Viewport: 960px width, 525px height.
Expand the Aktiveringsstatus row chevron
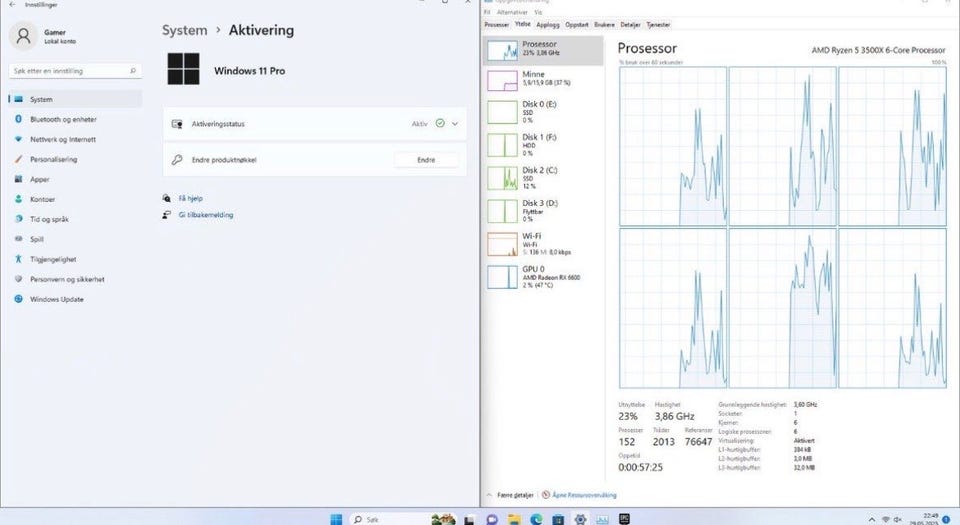(455, 124)
